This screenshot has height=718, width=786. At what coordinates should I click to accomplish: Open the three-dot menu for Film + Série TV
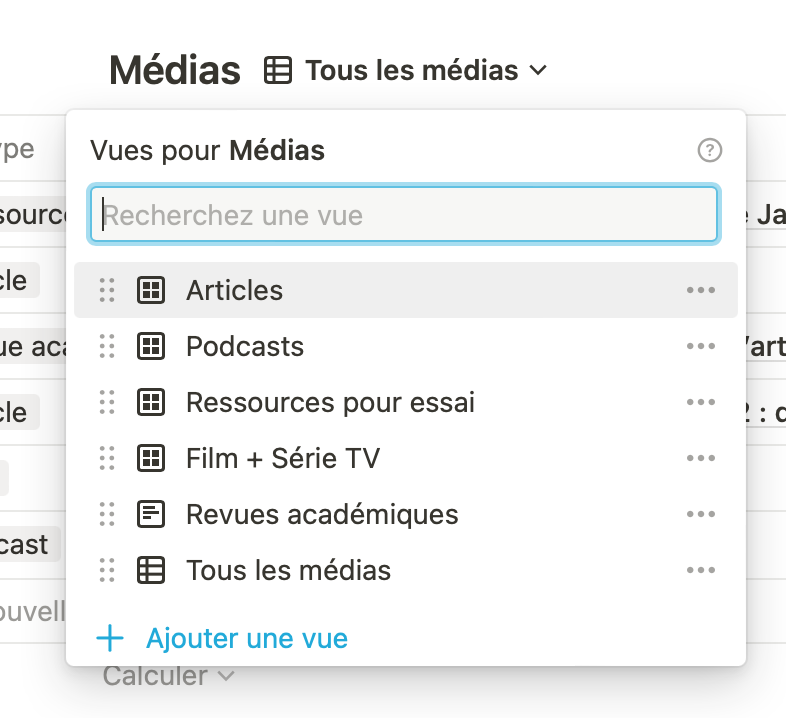coord(700,458)
